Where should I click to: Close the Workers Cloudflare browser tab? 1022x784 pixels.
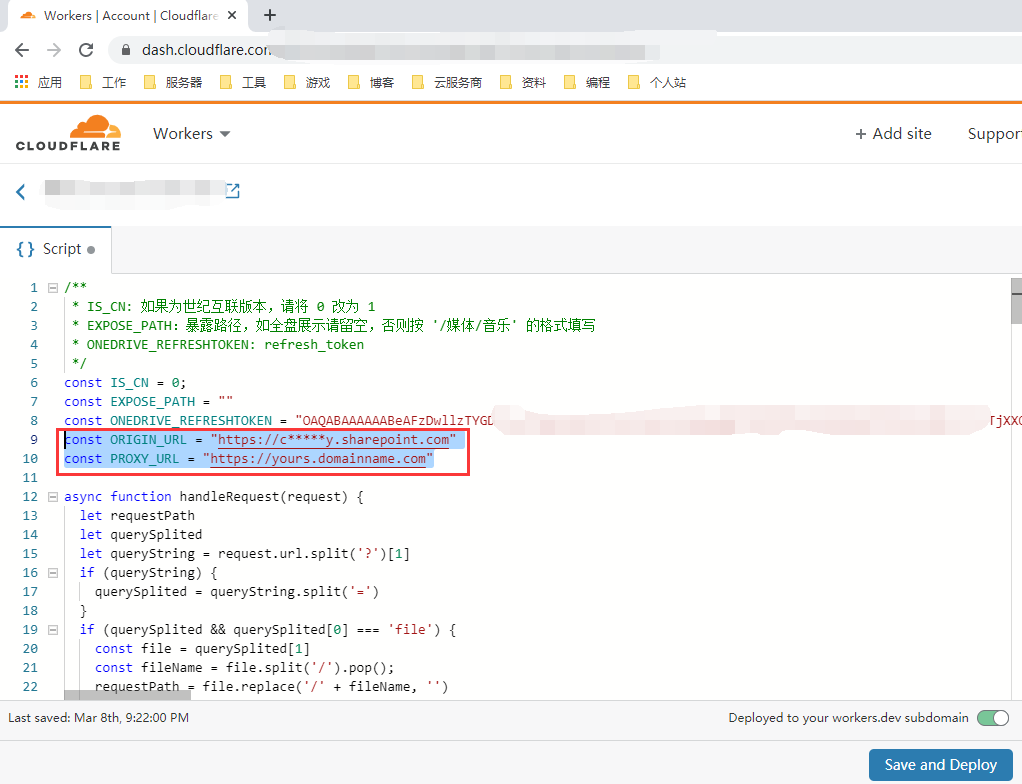point(232,15)
